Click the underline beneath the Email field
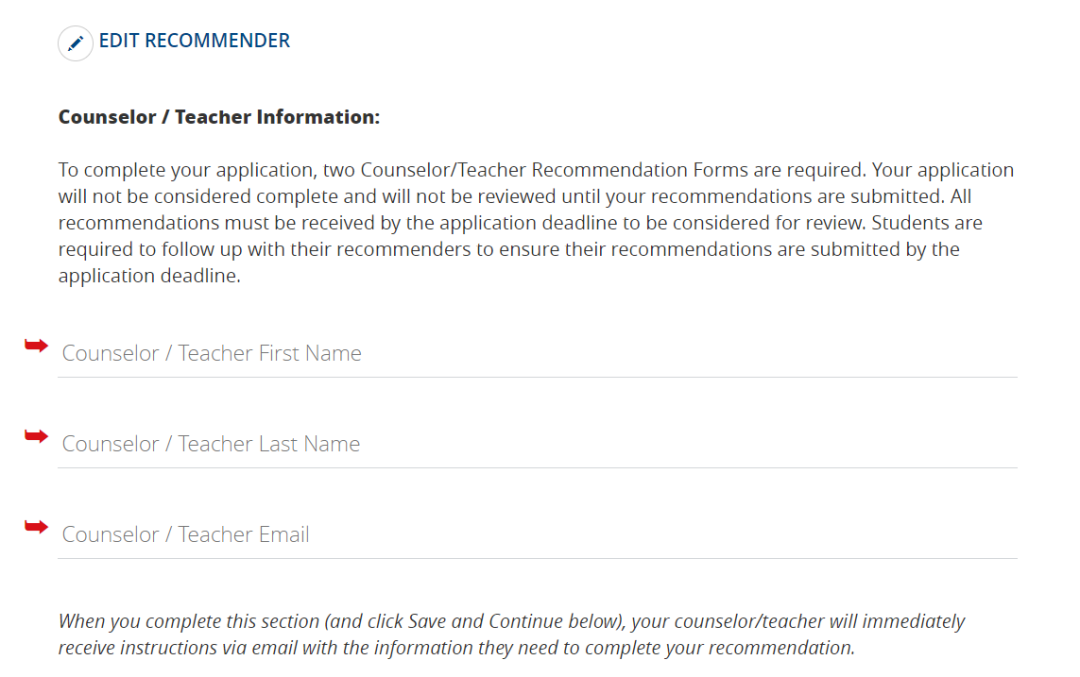 coord(536,558)
